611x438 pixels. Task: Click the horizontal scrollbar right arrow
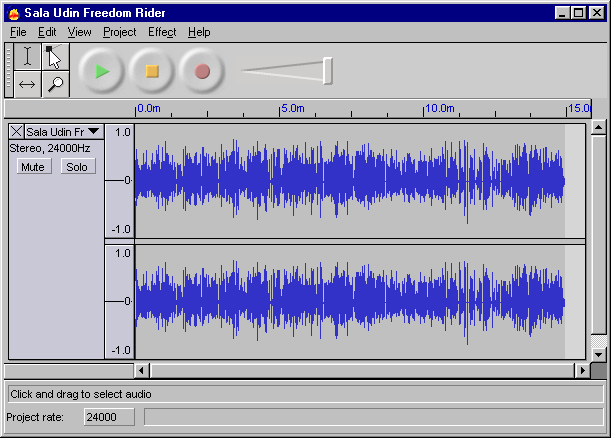pos(582,370)
